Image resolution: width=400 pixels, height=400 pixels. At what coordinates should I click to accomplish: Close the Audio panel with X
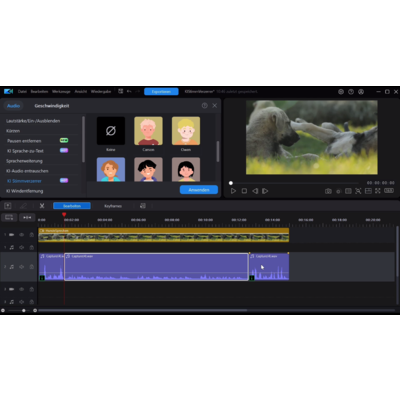point(215,105)
